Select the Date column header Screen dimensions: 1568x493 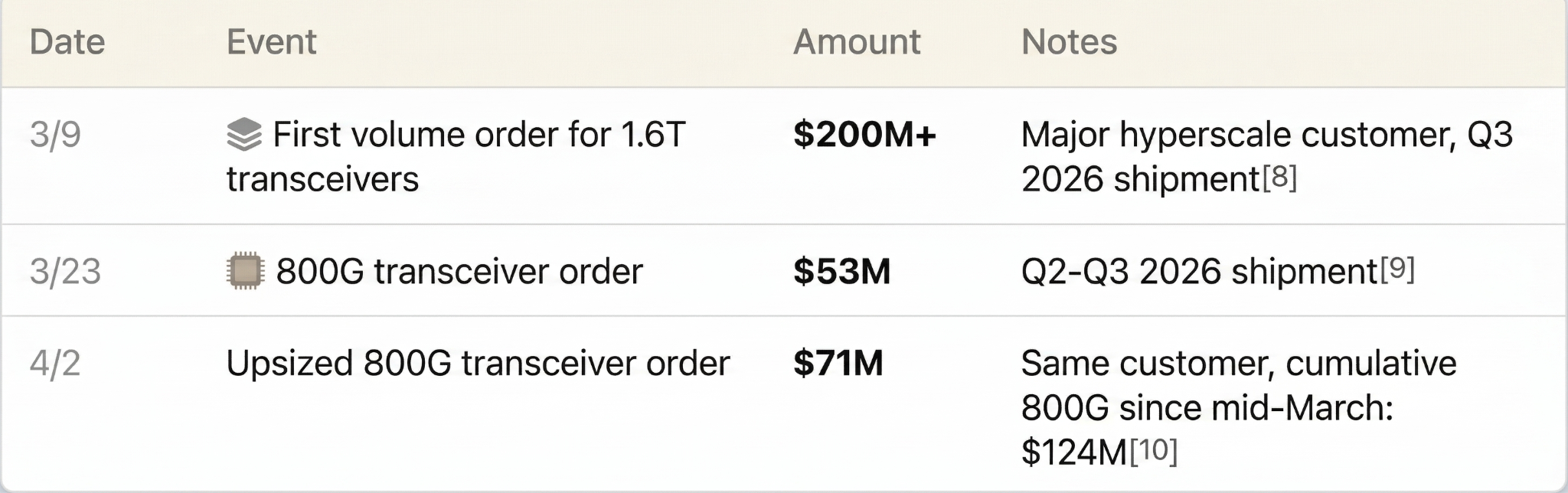click(67, 42)
